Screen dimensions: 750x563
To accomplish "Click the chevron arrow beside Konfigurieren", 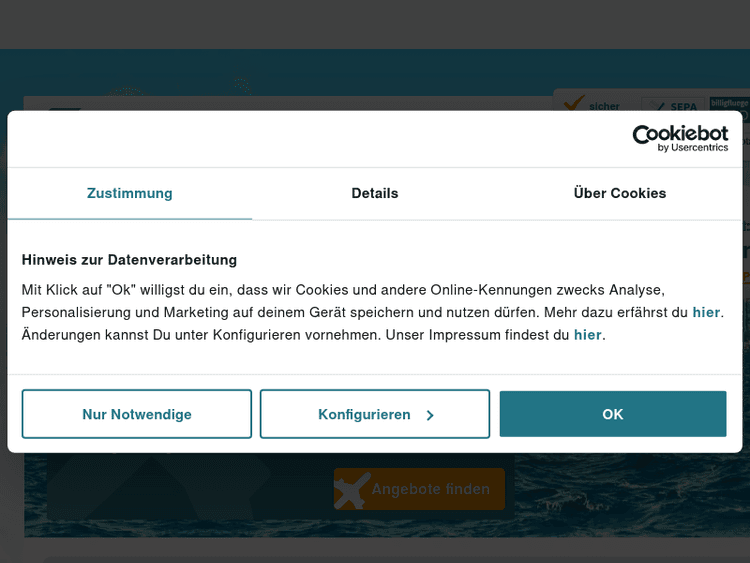I will (430, 415).
